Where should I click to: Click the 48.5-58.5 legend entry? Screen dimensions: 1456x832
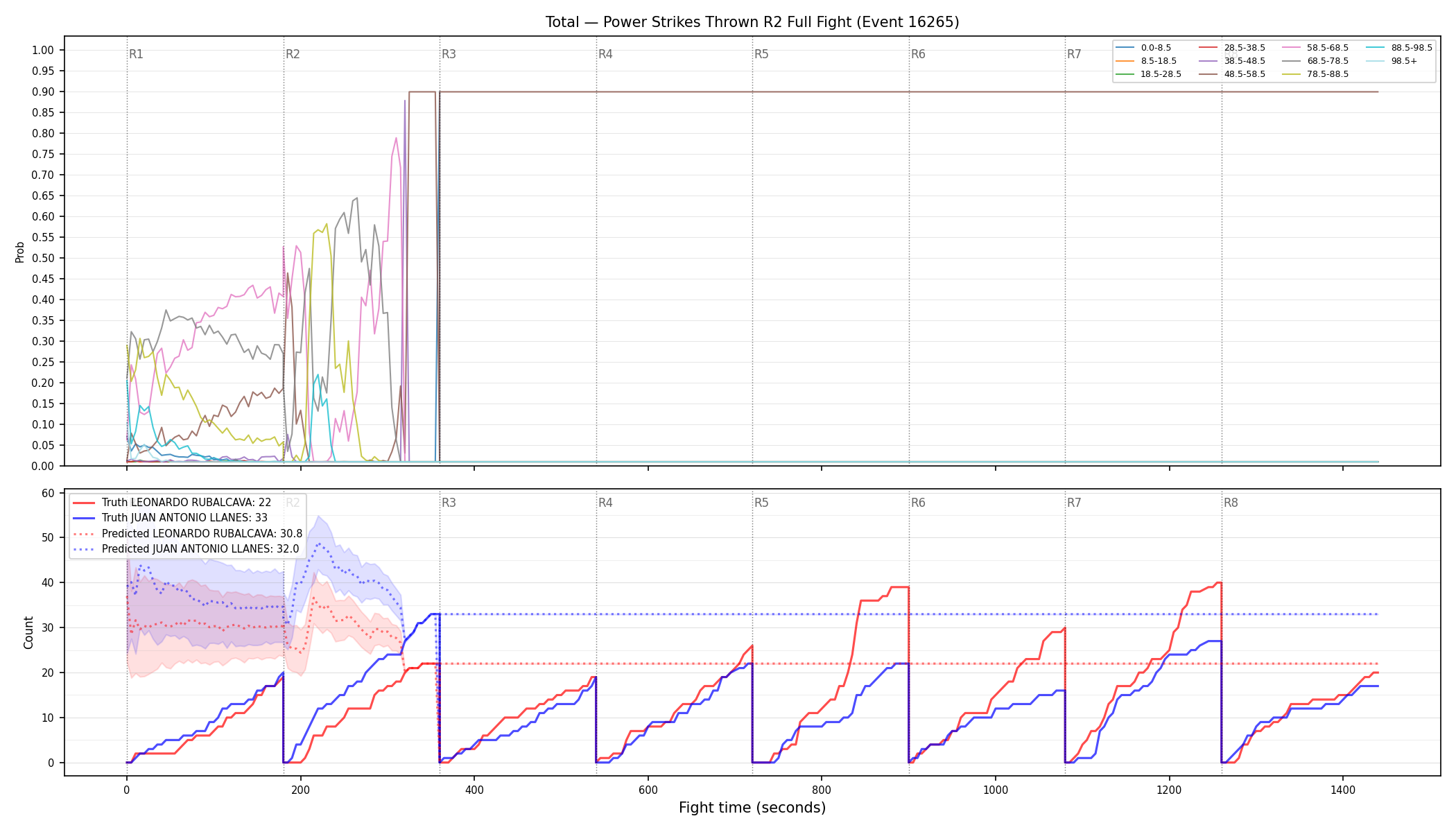[x=1232, y=74]
